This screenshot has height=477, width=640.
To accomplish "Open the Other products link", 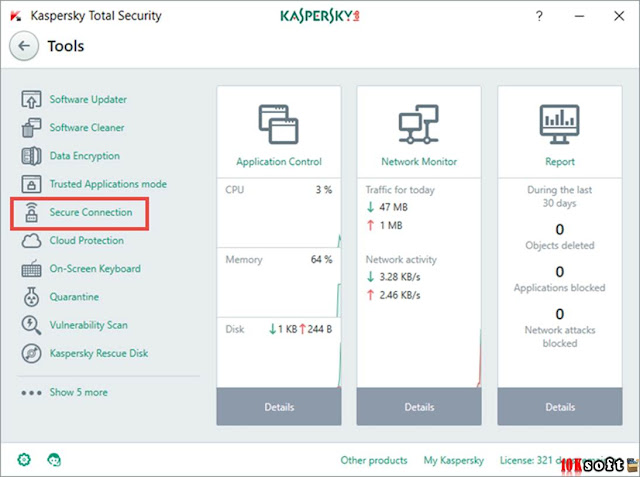I will [374, 460].
